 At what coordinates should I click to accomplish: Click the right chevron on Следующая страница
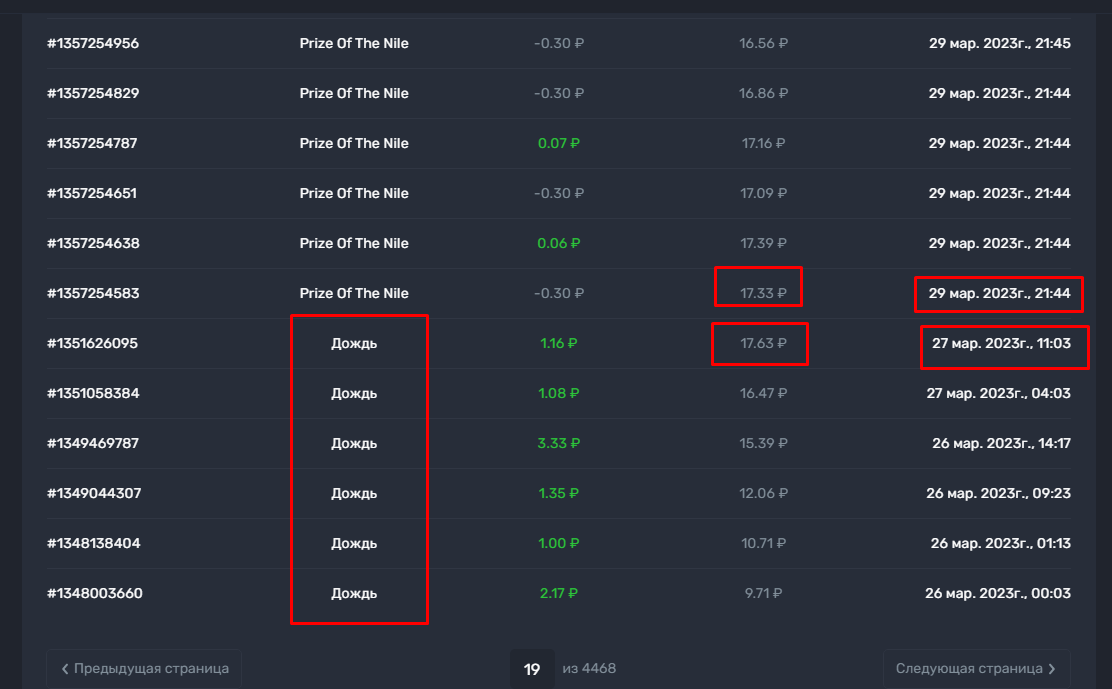pyautogui.click(x=1052, y=668)
